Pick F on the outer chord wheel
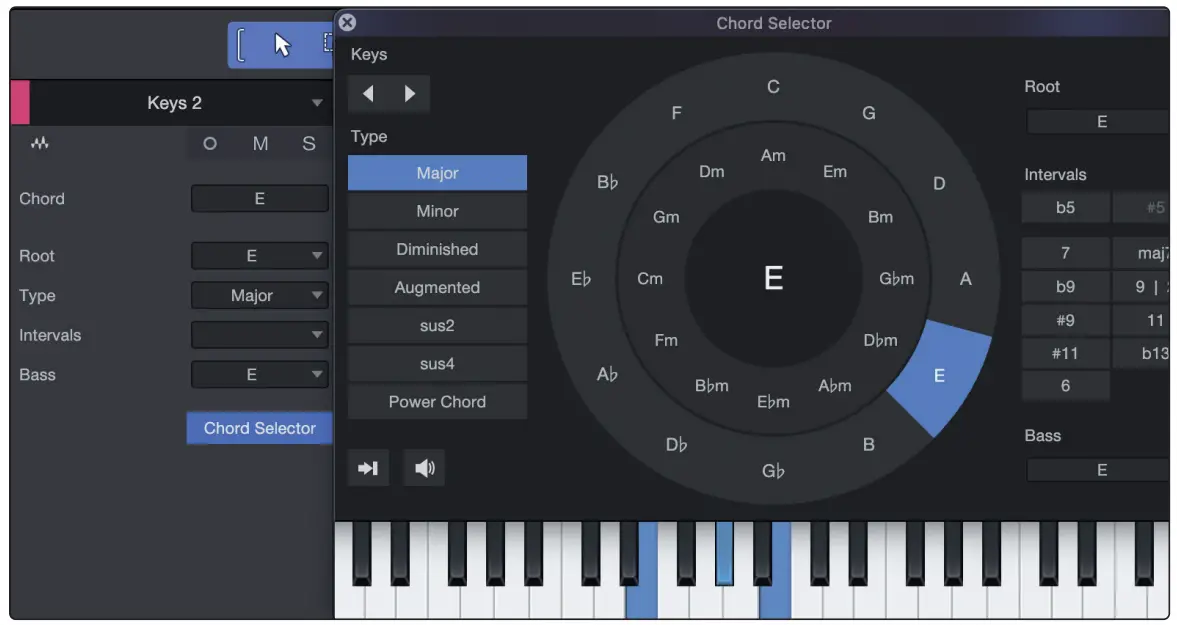The image size is (1177, 625). (x=676, y=113)
